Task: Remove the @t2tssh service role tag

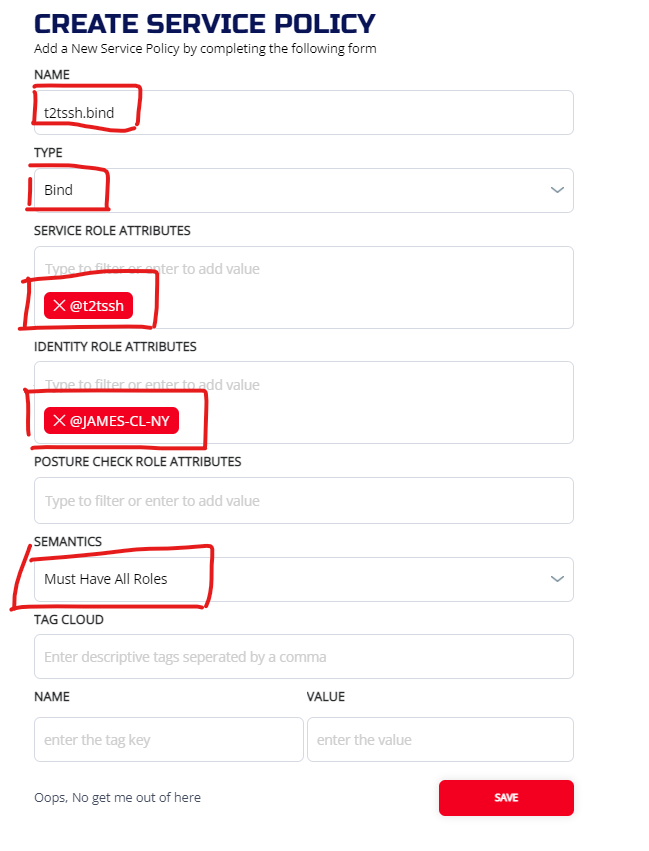Action: pyautogui.click(x=59, y=306)
